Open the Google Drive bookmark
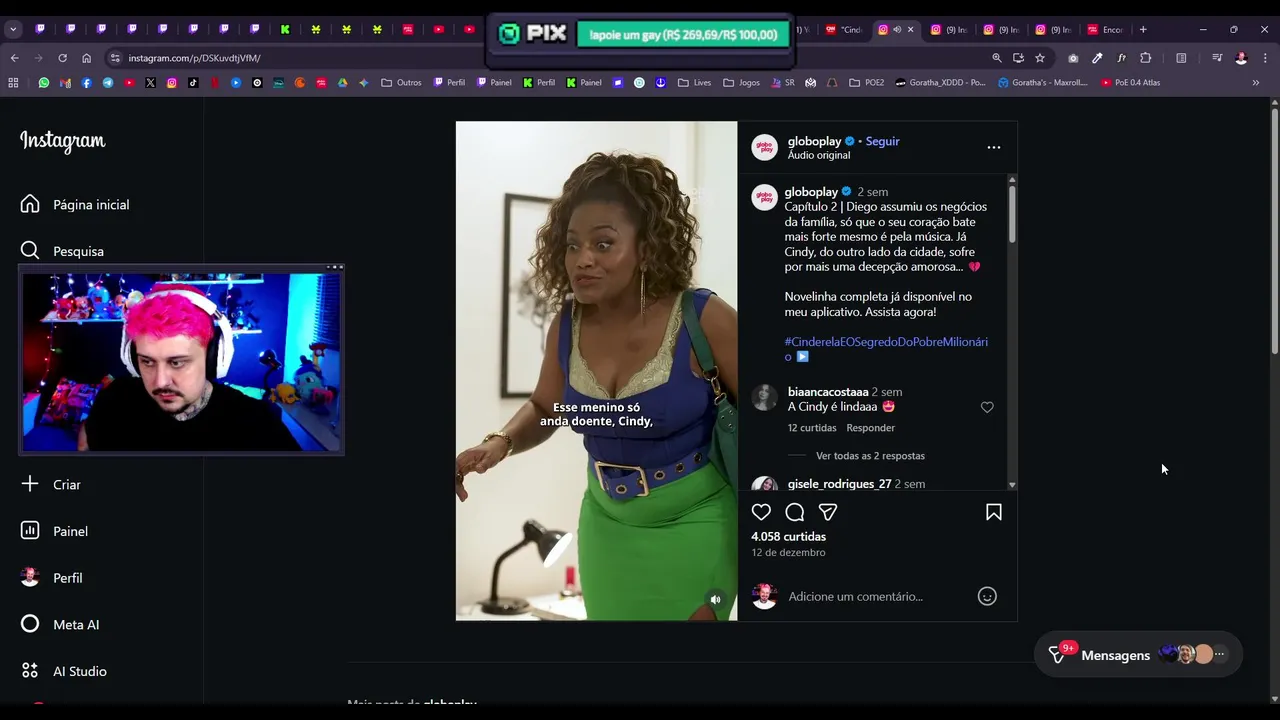The image size is (1280, 720). (x=342, y=83)
